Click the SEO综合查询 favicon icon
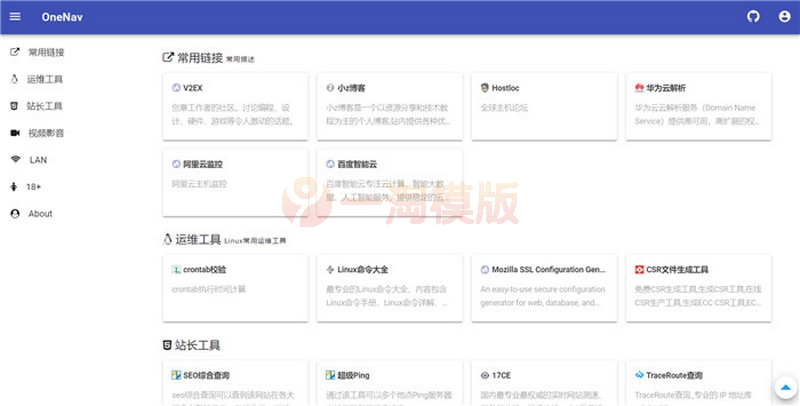Viewport: 800px width, 406px height. click(x=176, y=375)
